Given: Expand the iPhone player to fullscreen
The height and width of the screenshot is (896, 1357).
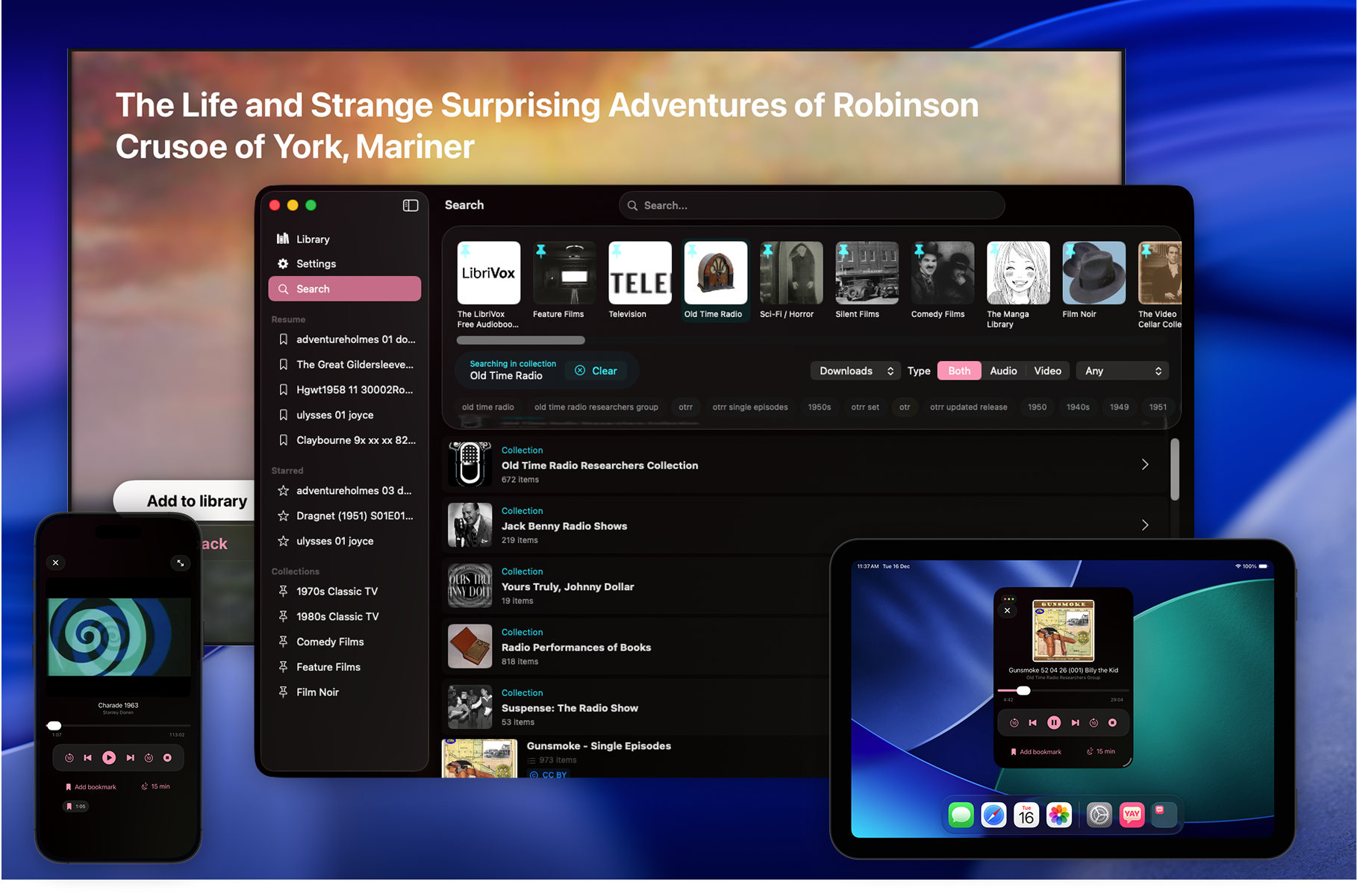Looking at the screenshot, I should coord(181,563).
